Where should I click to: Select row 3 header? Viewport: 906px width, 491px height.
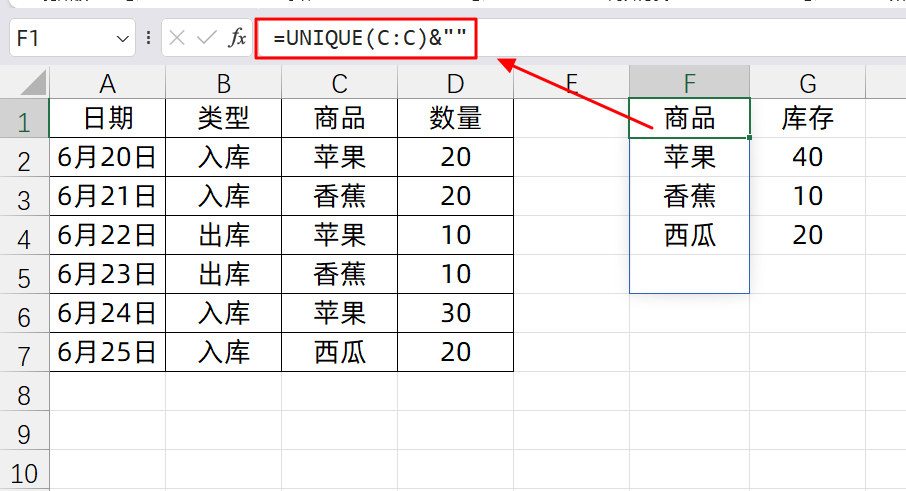point(24,197)
